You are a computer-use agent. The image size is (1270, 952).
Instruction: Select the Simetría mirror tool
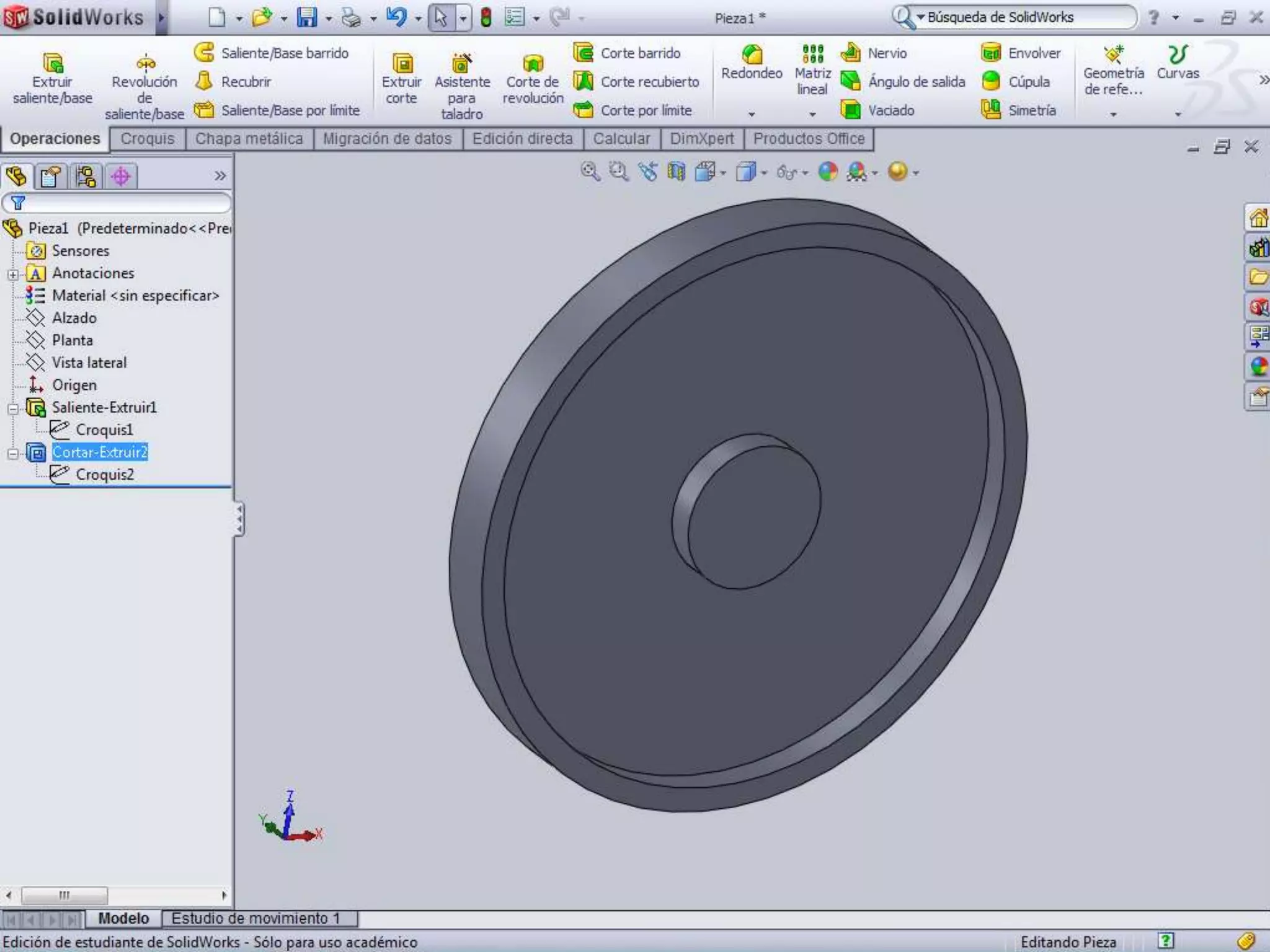coord(991,110)
